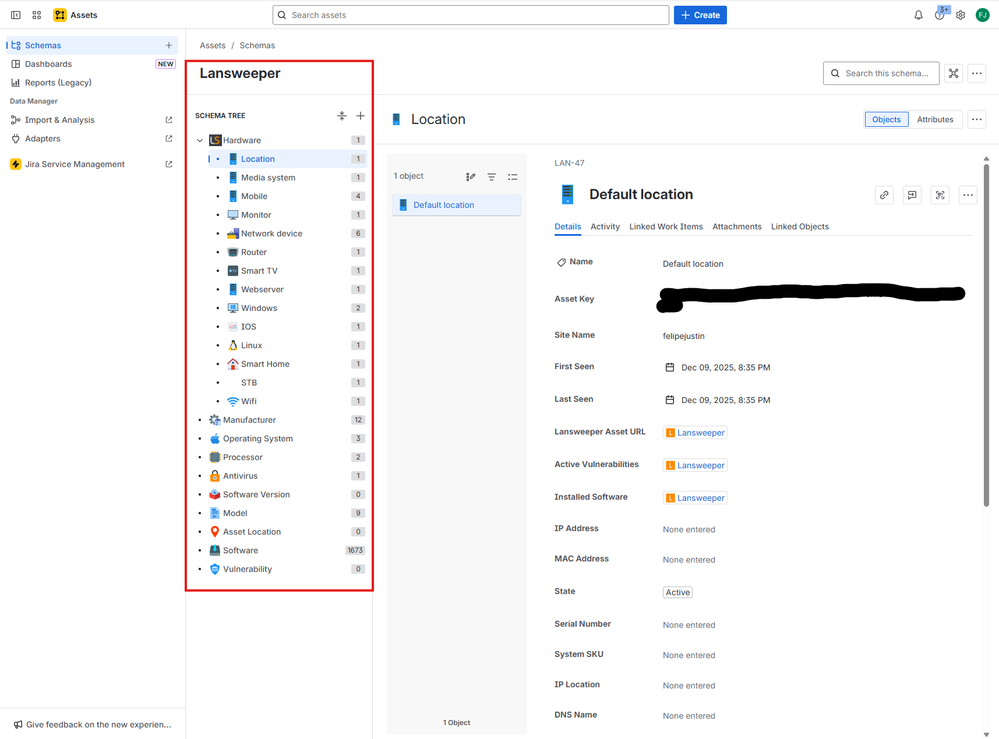Open Jira Service Management external link icon
The width and height of the screenshot is (999, 739).
[169, 164]
